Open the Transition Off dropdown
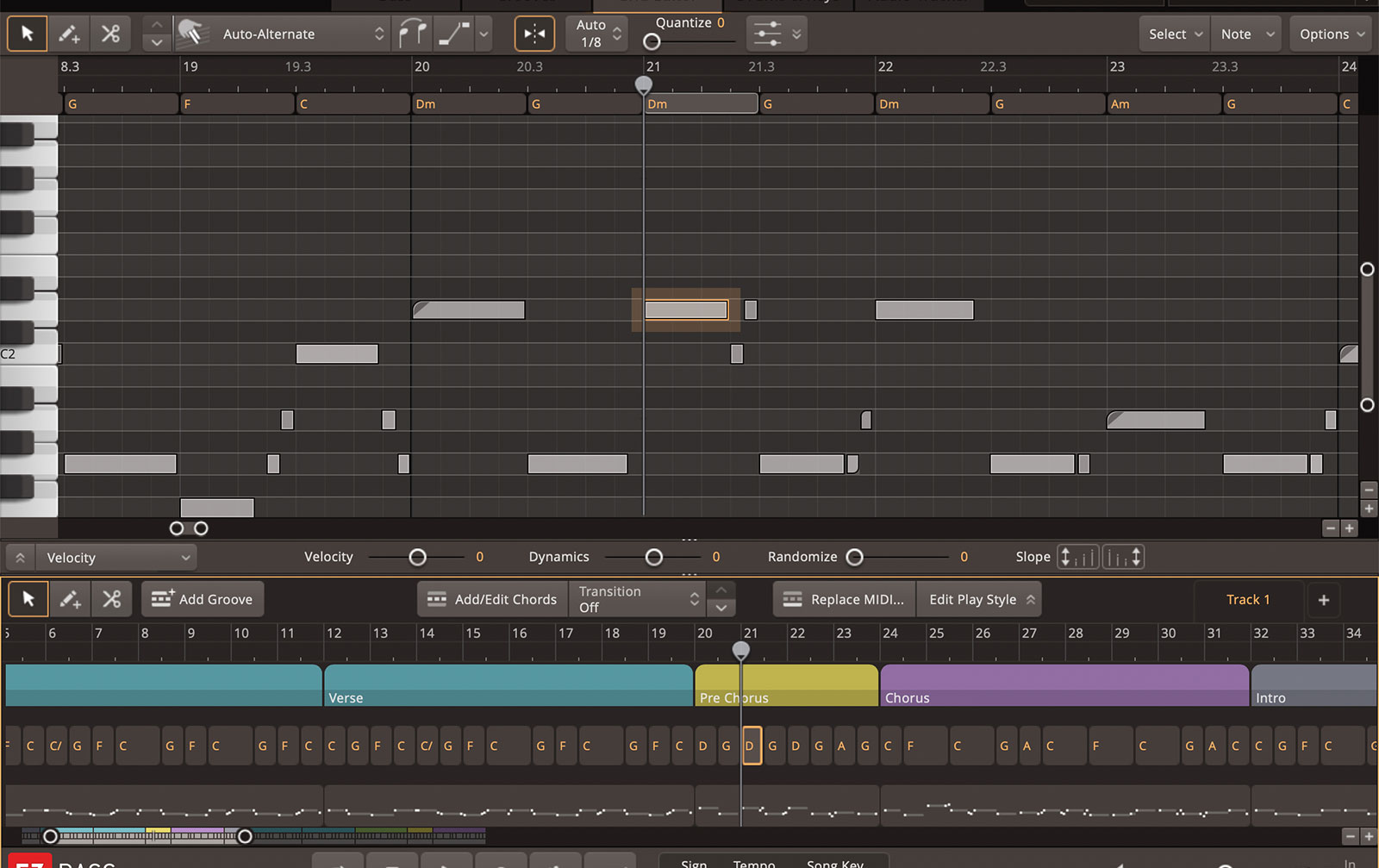Viewport: 1379px width, 868px height. [x=637, y=599]
